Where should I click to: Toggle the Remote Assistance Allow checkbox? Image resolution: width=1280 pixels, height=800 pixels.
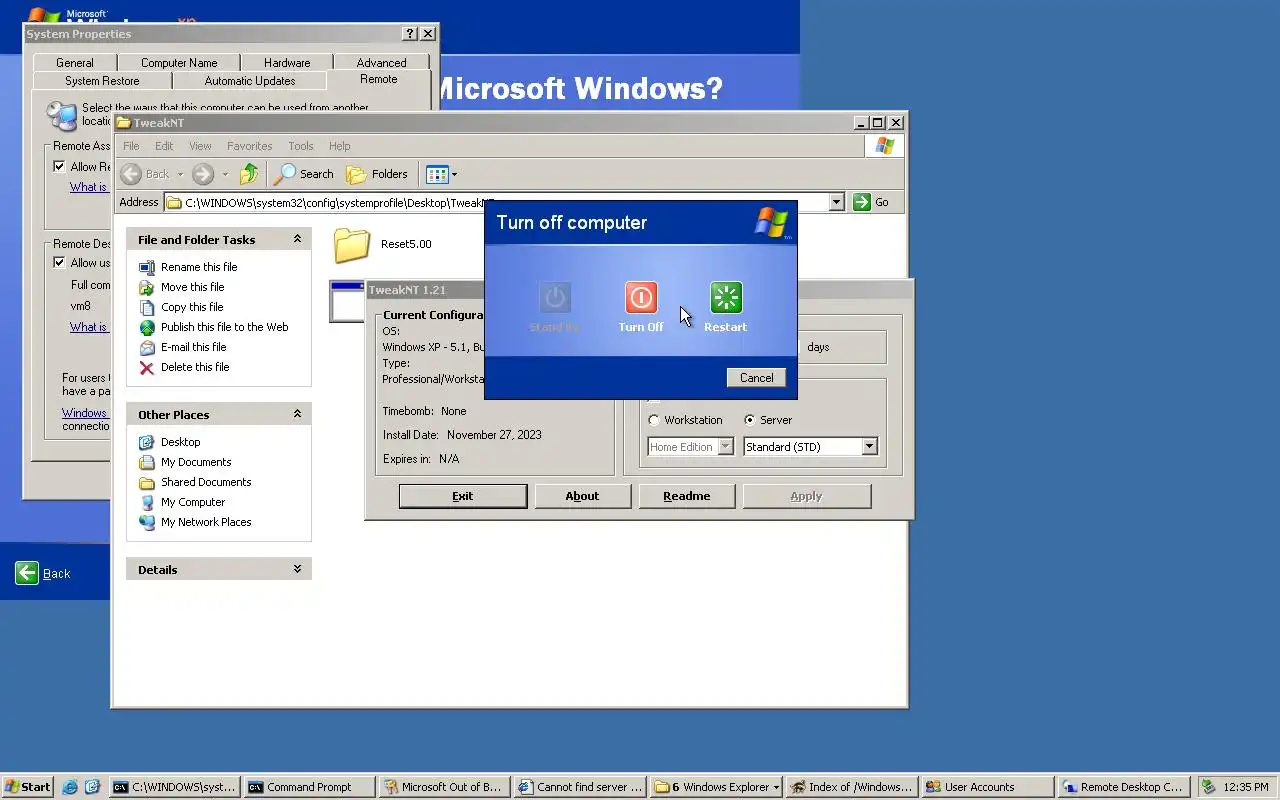point(59,167)
